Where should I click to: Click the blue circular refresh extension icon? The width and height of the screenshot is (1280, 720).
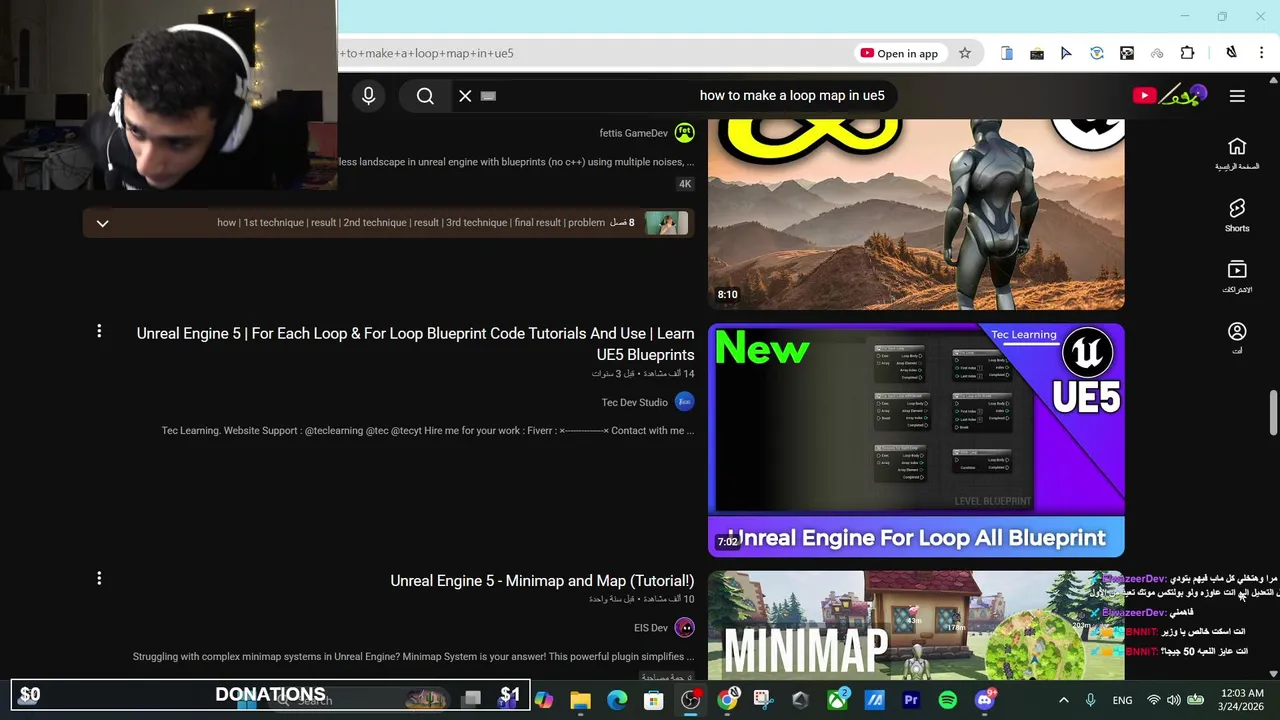click(1097, 53)
